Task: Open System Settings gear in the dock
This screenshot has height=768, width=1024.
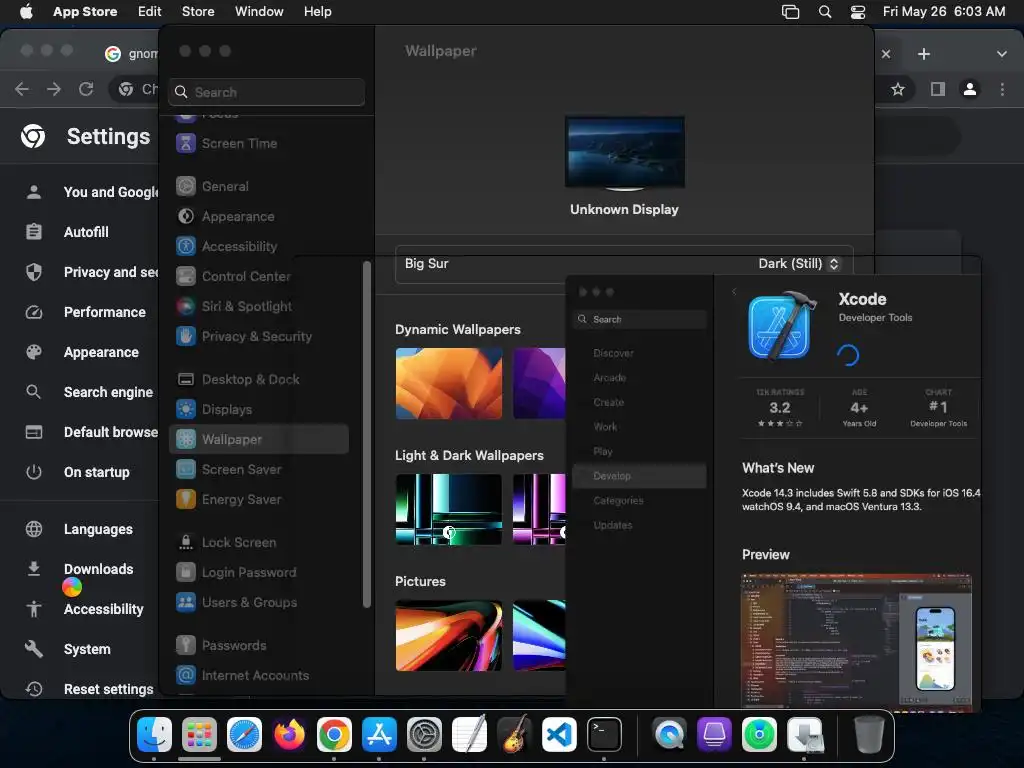Action: (x=424, y=735)
